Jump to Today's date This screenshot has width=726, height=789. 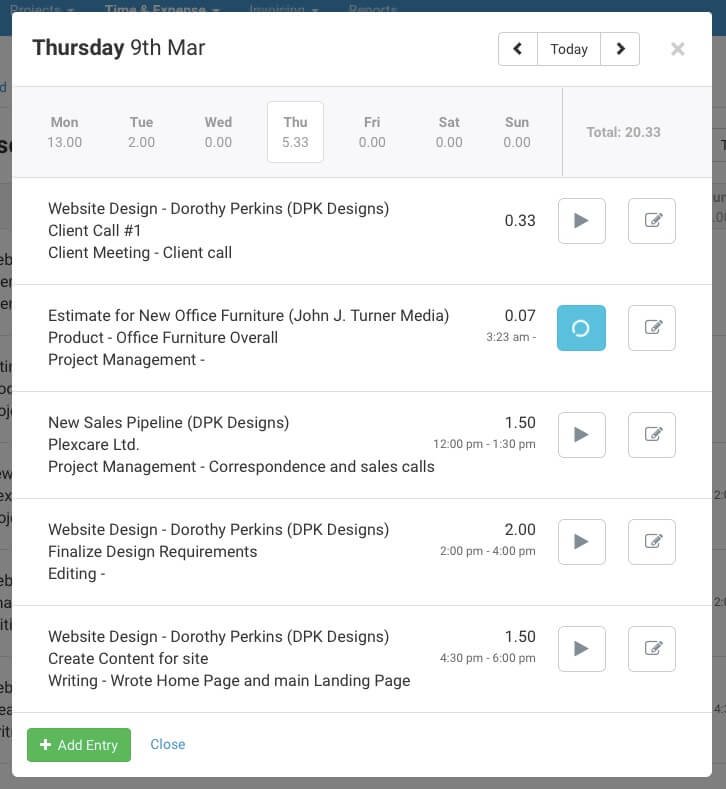coord(569,49)
